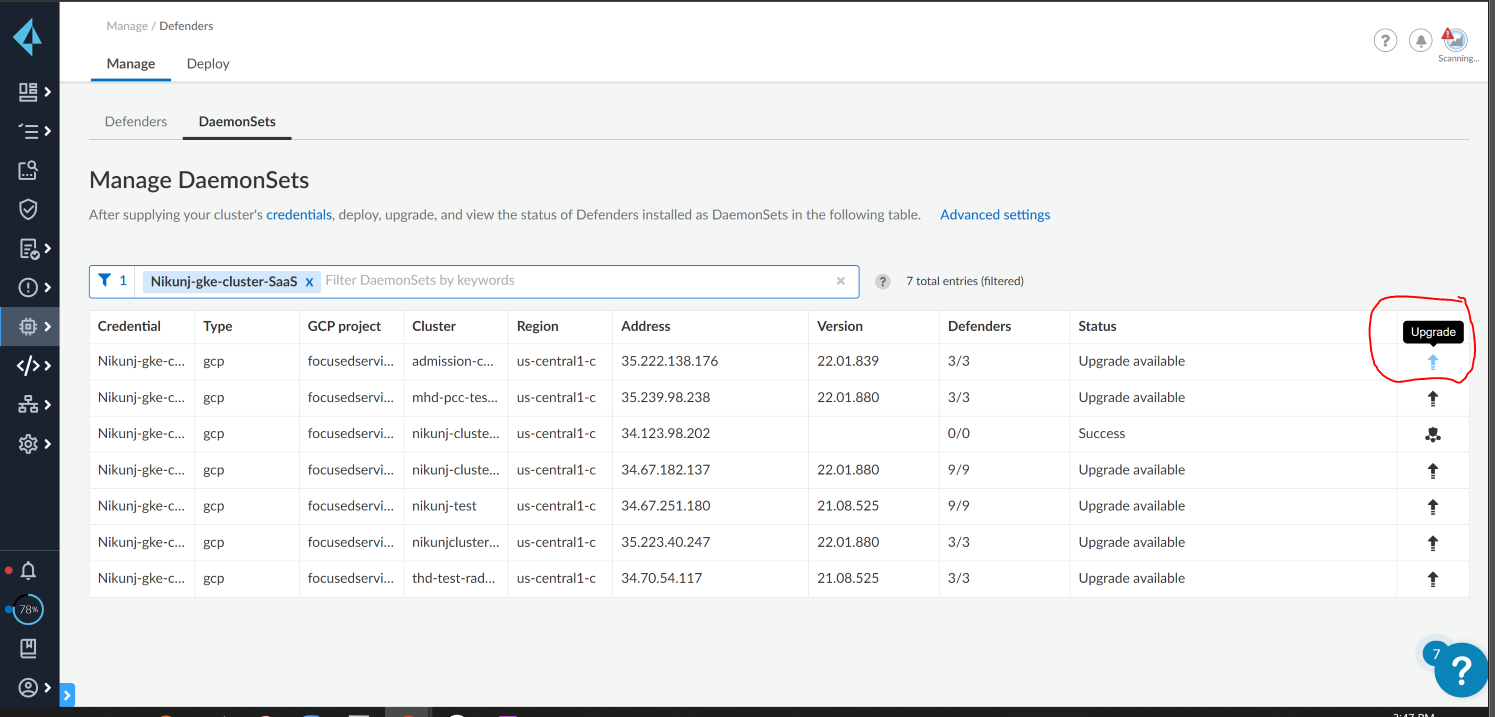Open the user profile icon in sidebar
This screenshot has height=717, width=1495.
click(28, 688)
